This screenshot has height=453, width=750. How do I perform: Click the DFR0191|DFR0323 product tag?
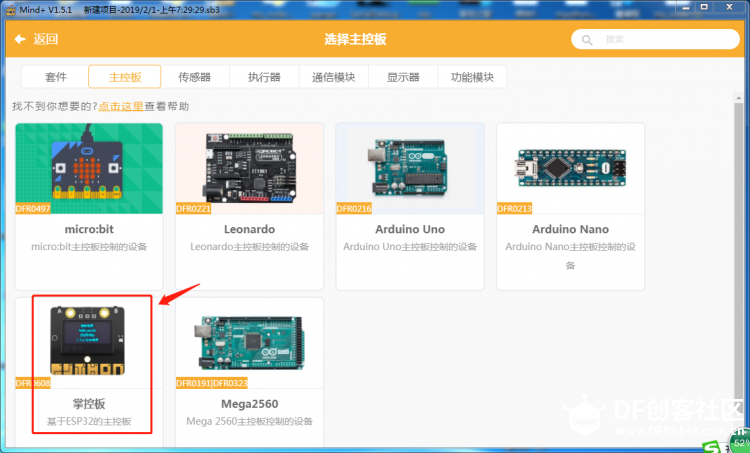coord(212,383)
